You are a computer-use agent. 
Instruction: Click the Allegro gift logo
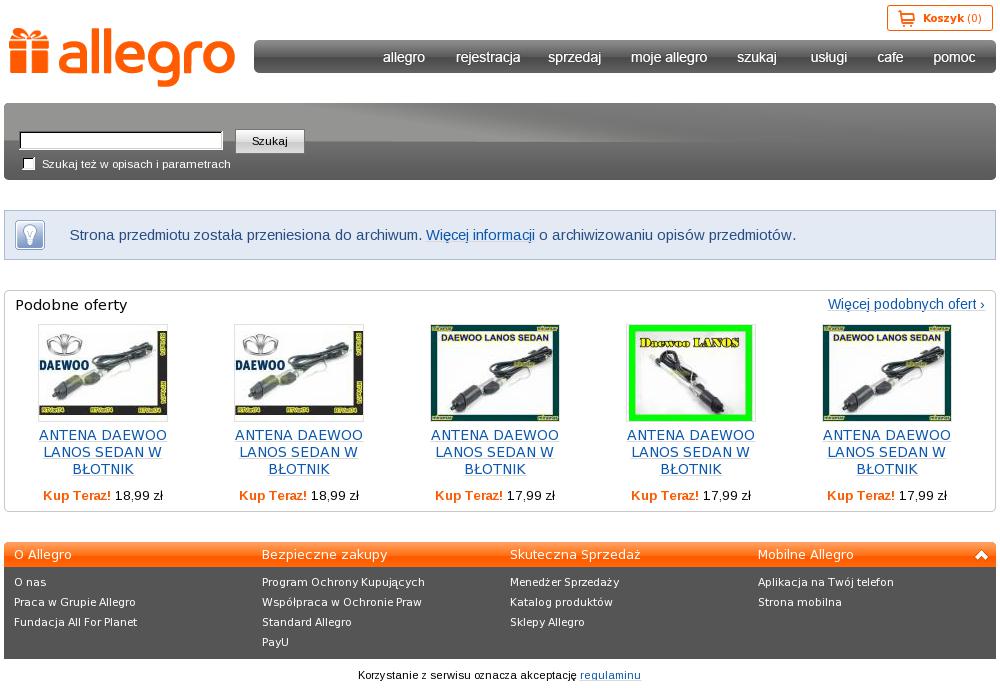(x=121, y=57)
